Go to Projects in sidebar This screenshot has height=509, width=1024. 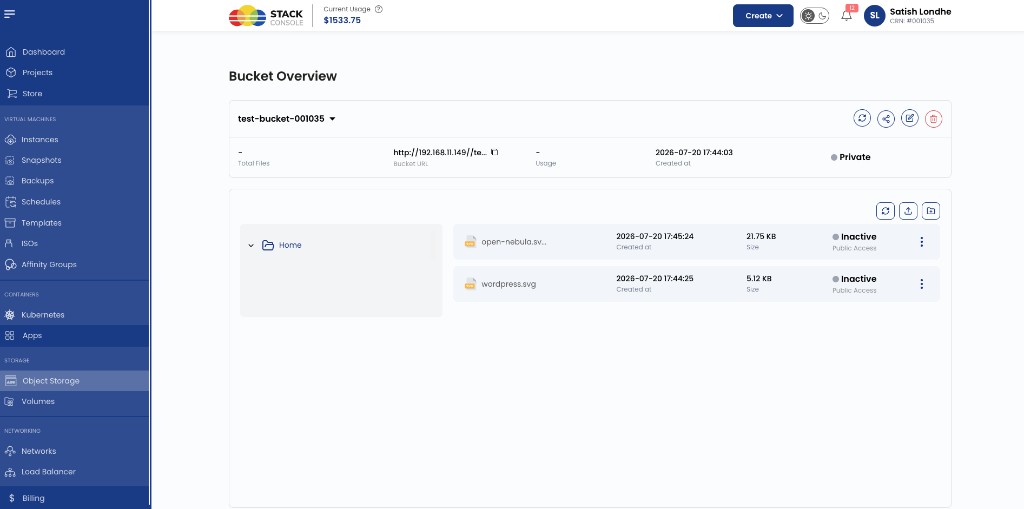[x=37, y=73]
